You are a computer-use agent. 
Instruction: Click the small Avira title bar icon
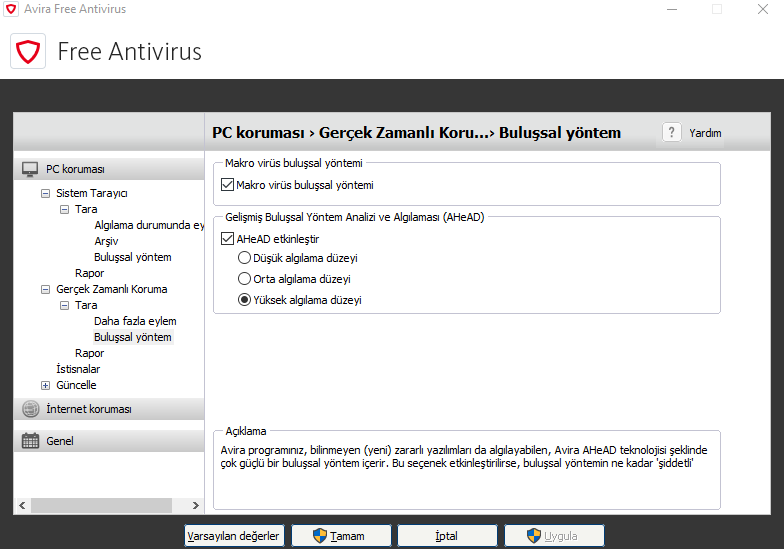tap(11, 9)
